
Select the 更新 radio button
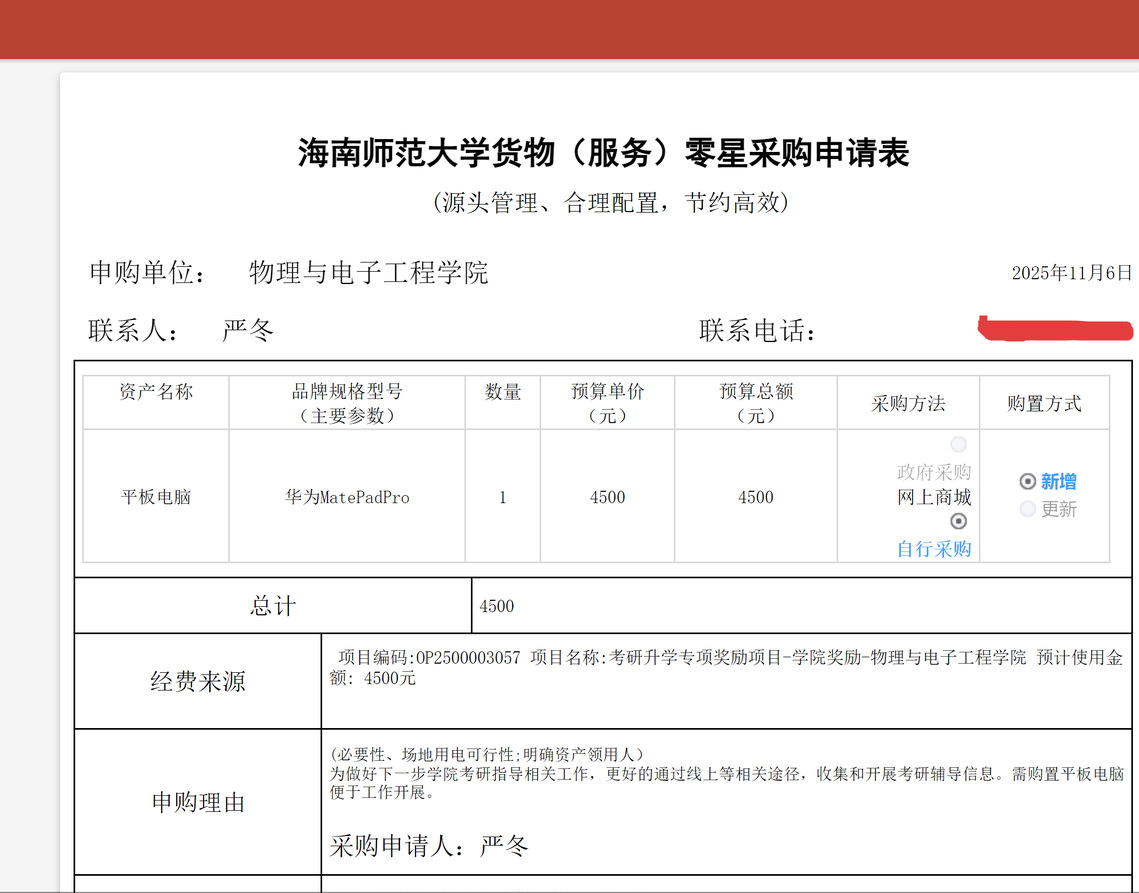click(x=1027, y=509)
